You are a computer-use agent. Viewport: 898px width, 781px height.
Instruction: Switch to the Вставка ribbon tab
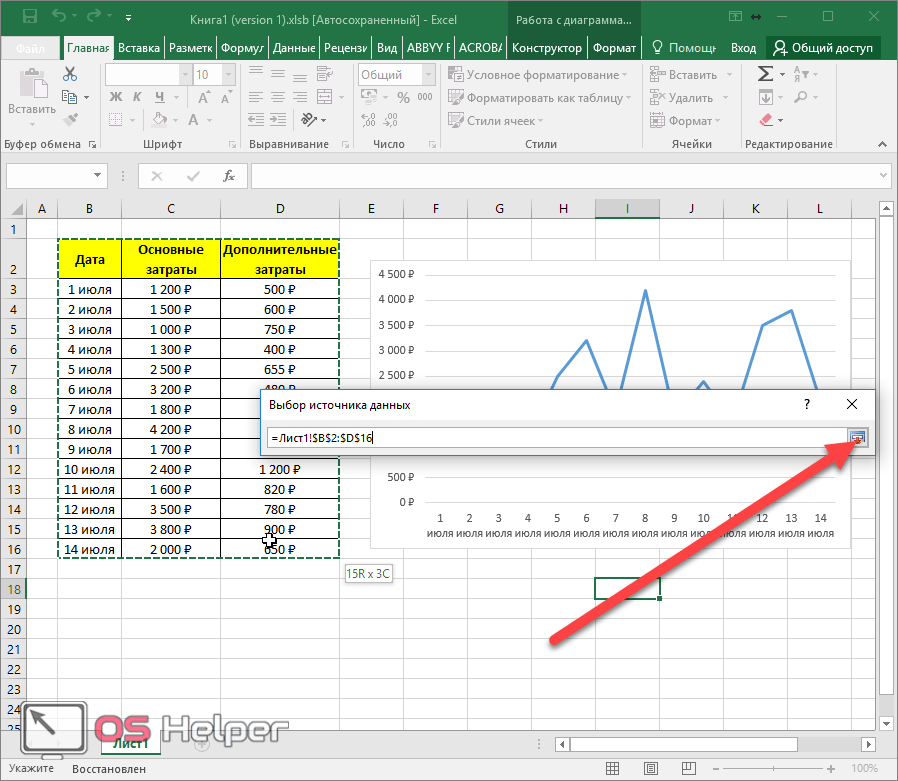pos(139,48)
